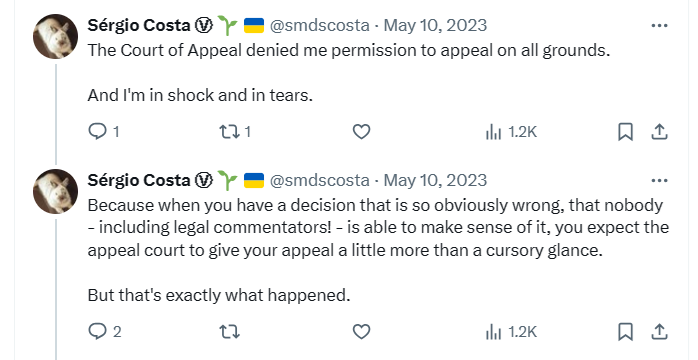The image size is (698, 360).
Task: Click the first tweet's profile avatar
Action: tap(56, 36)
